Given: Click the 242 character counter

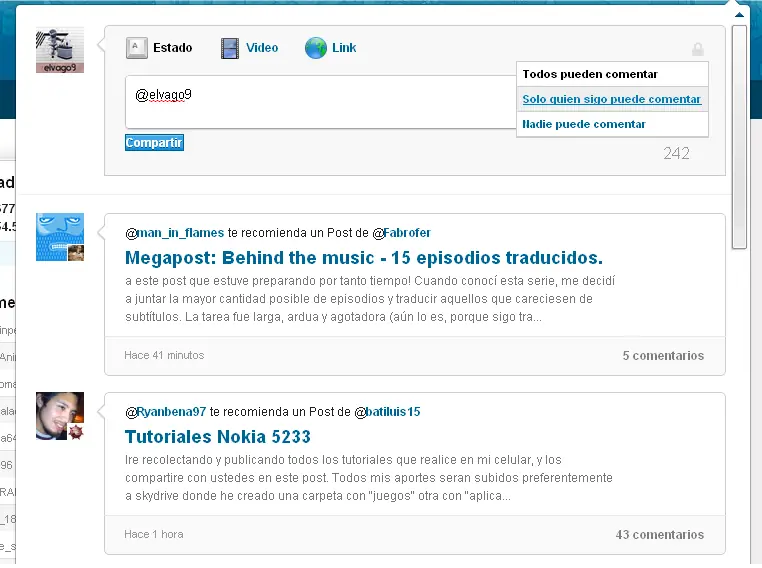Looking at the screenshot, I should tap(676, 154).
